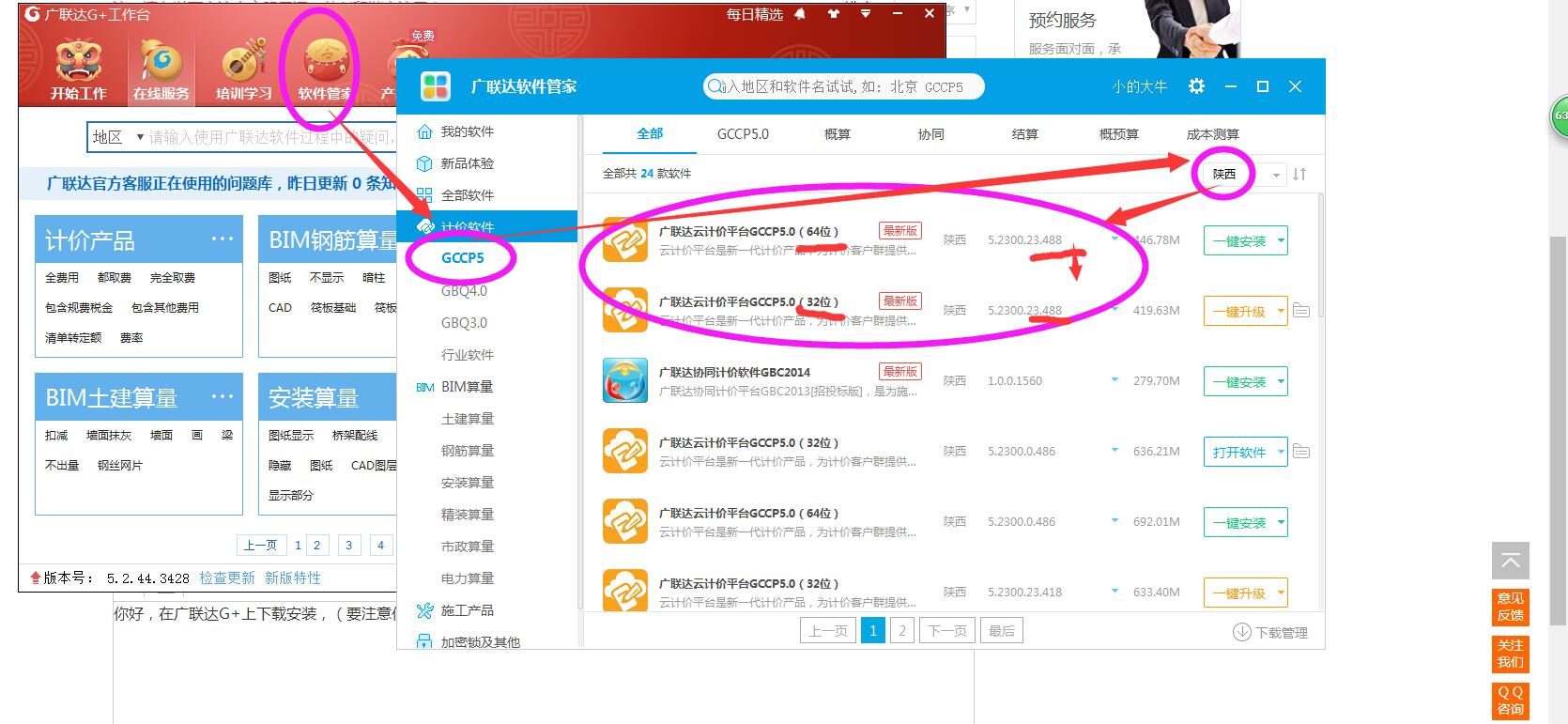Expand arrow on 一键升级 of 5.2300.23.418 row

click(1281, 593)
